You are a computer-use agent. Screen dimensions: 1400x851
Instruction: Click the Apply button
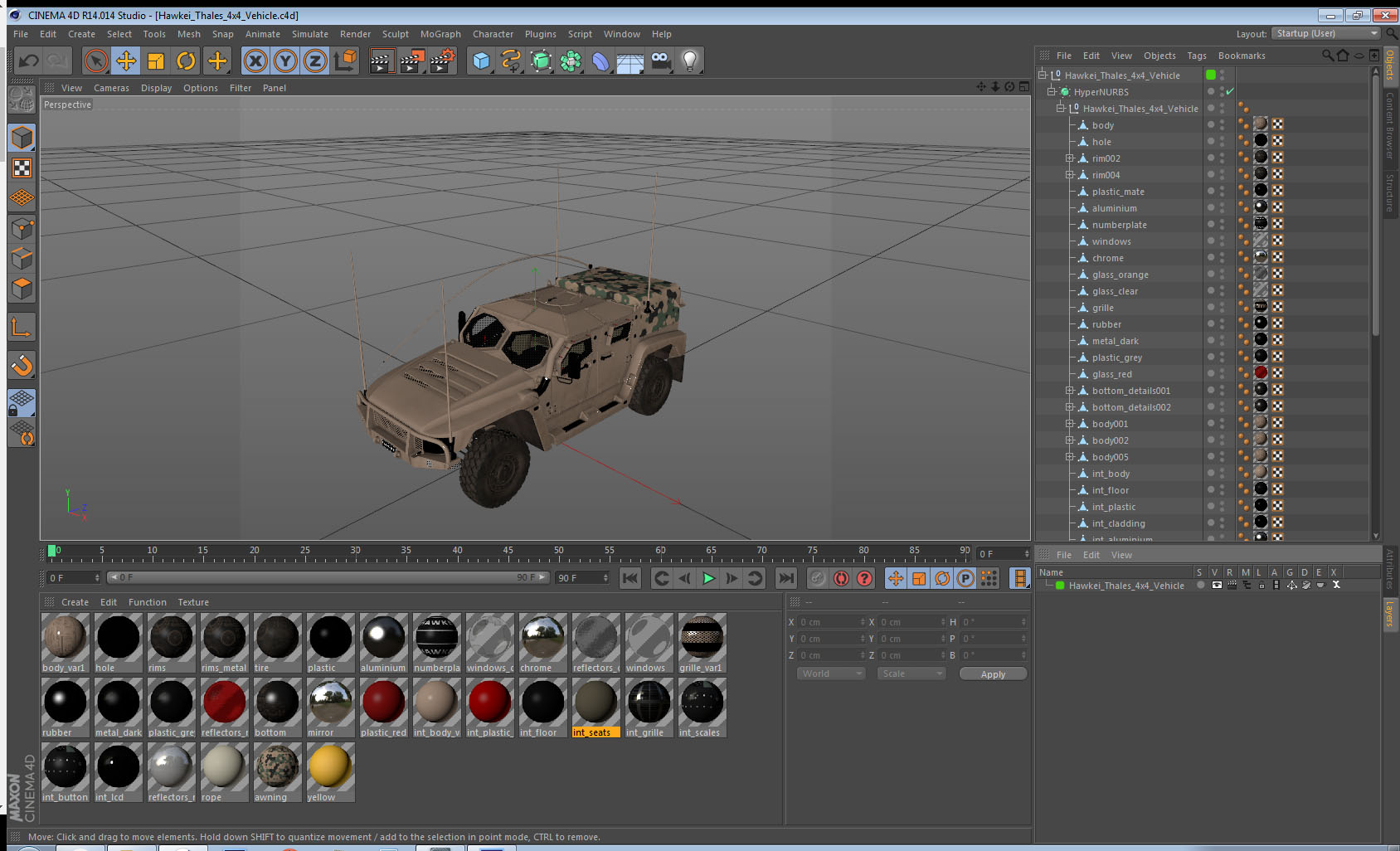tap(993, 674)
